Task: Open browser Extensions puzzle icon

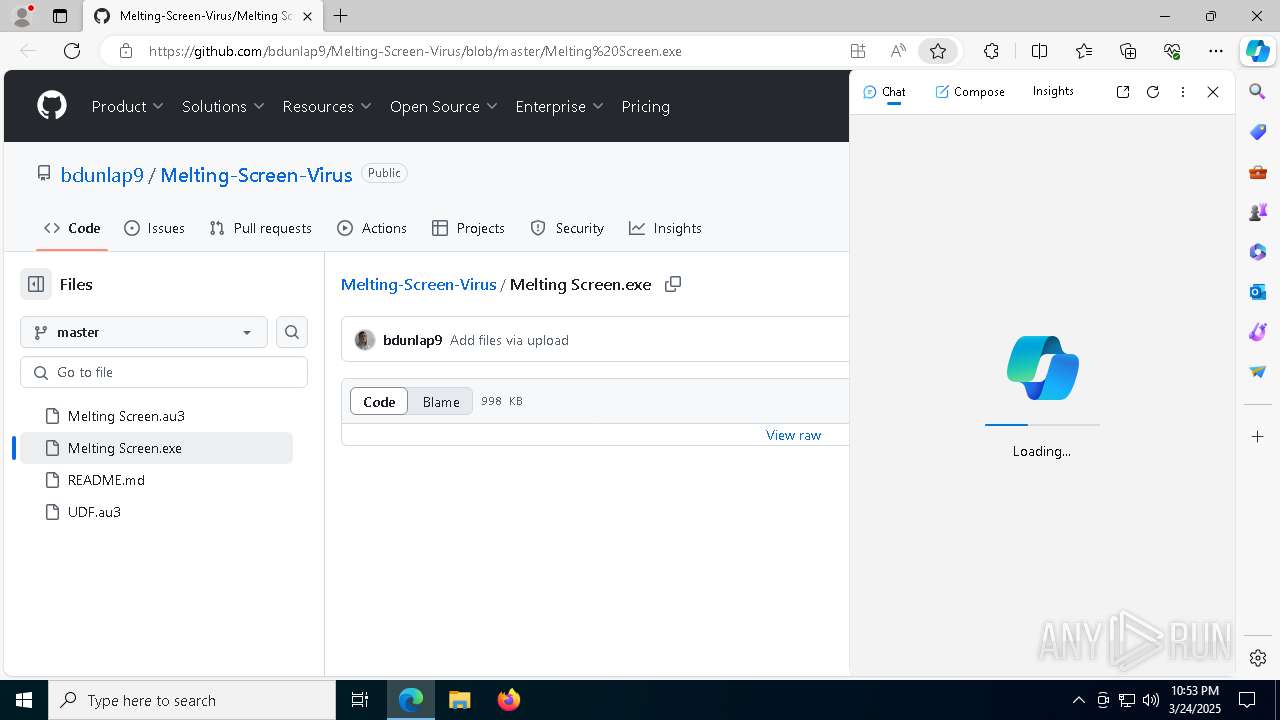Action: [x=991, y=51]
